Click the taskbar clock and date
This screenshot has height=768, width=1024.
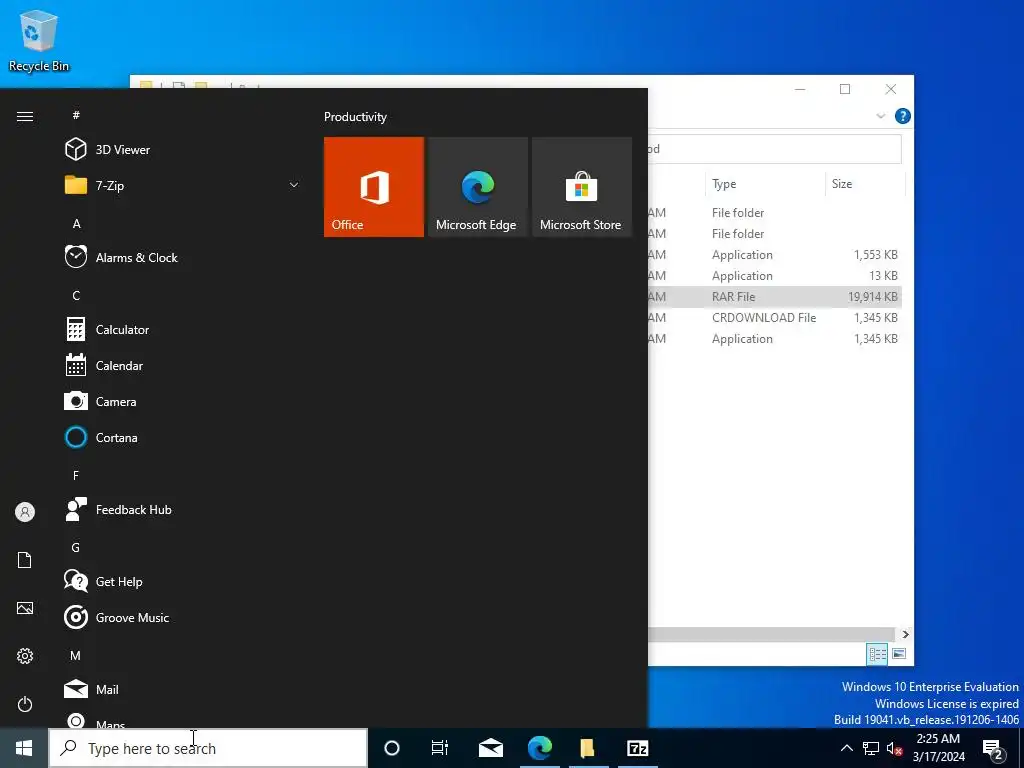coord(938,748)
